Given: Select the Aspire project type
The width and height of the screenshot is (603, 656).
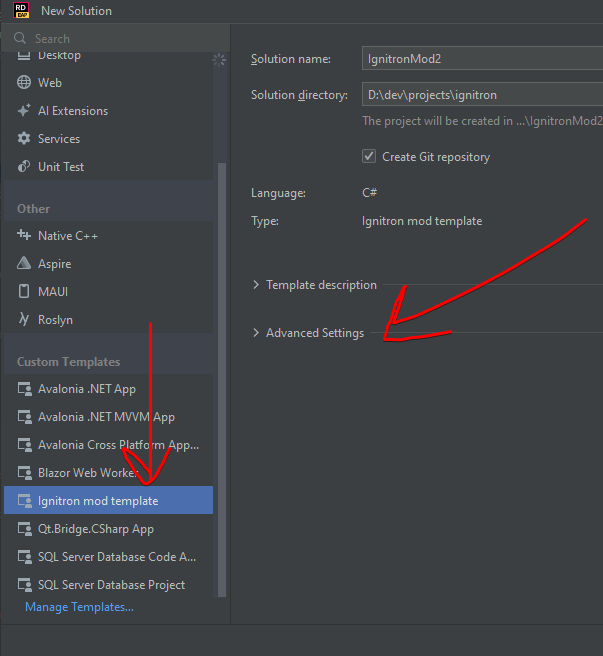Looking at the screenshot, I should click(x=108, y=264).
